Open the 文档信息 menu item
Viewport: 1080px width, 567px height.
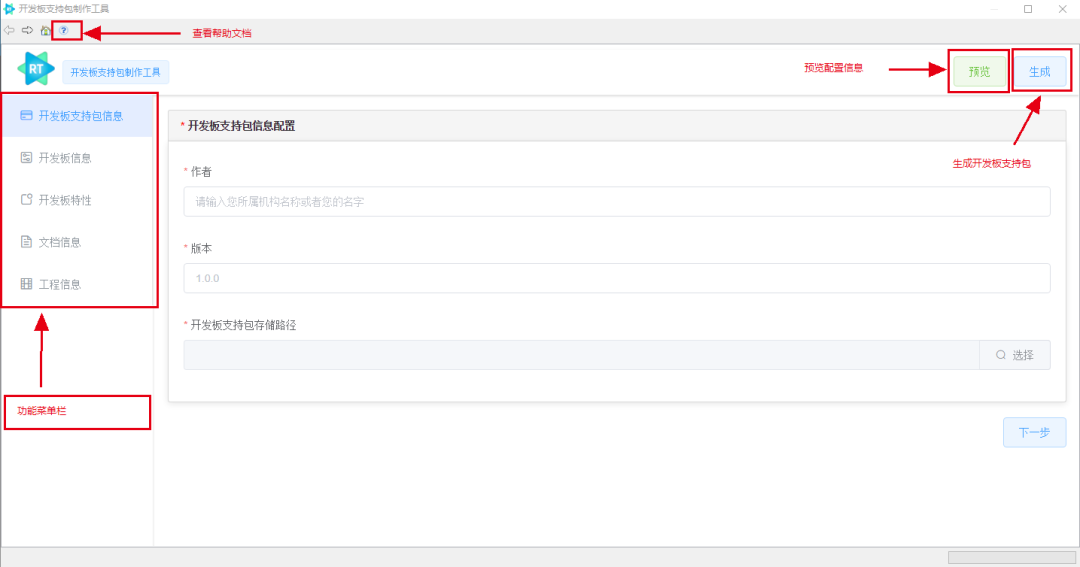[77, 242]
